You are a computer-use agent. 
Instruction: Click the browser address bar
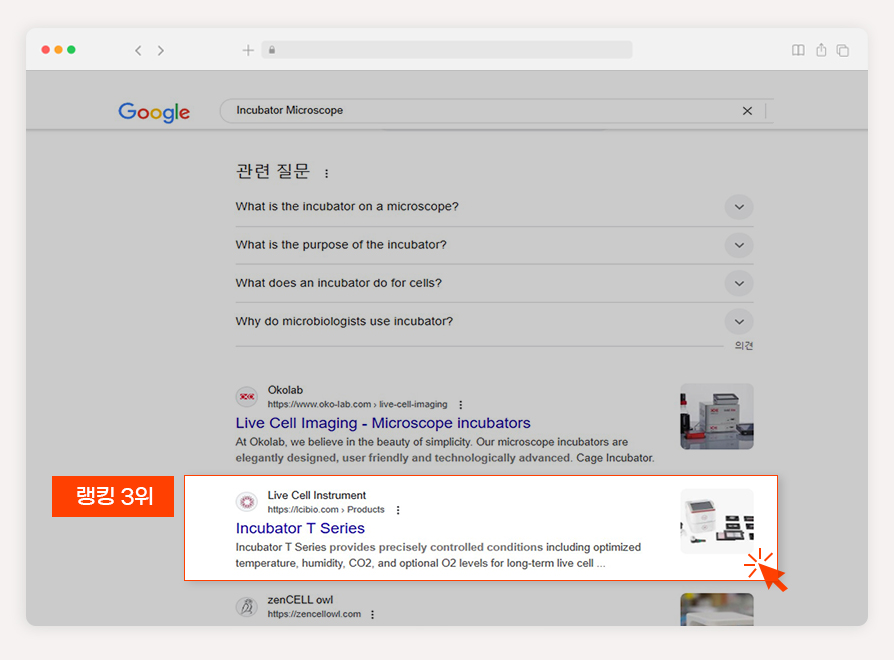pos(447,50)
